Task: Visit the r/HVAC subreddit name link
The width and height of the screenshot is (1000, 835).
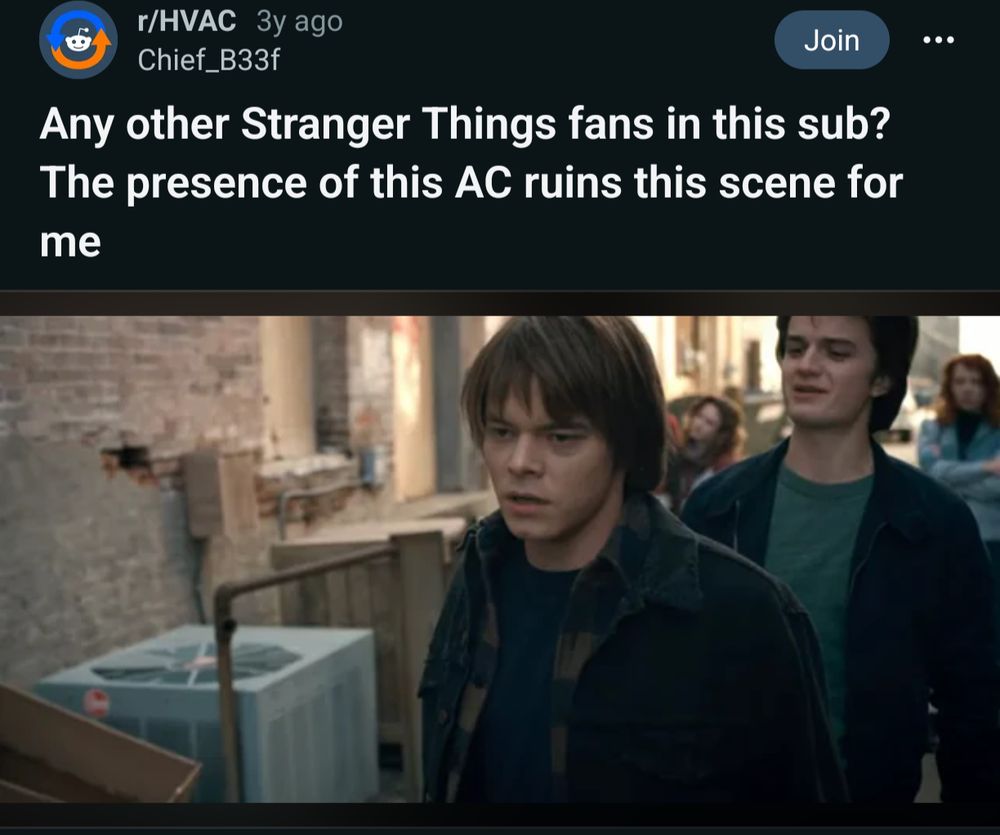Action: (x=187, y=21)
